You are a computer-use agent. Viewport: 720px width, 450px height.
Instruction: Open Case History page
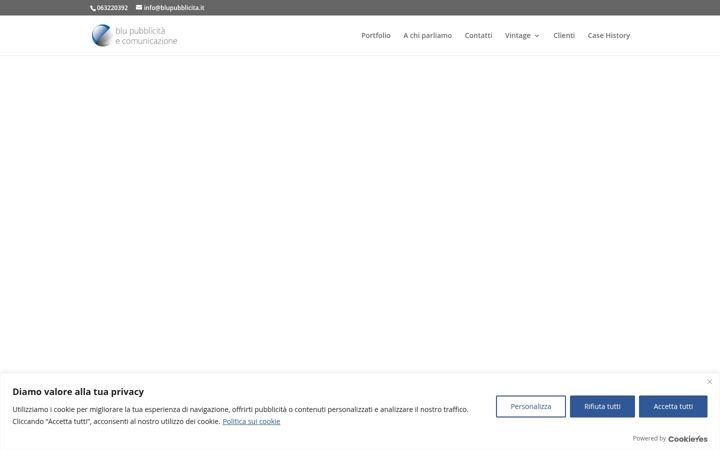click(608, 35)
